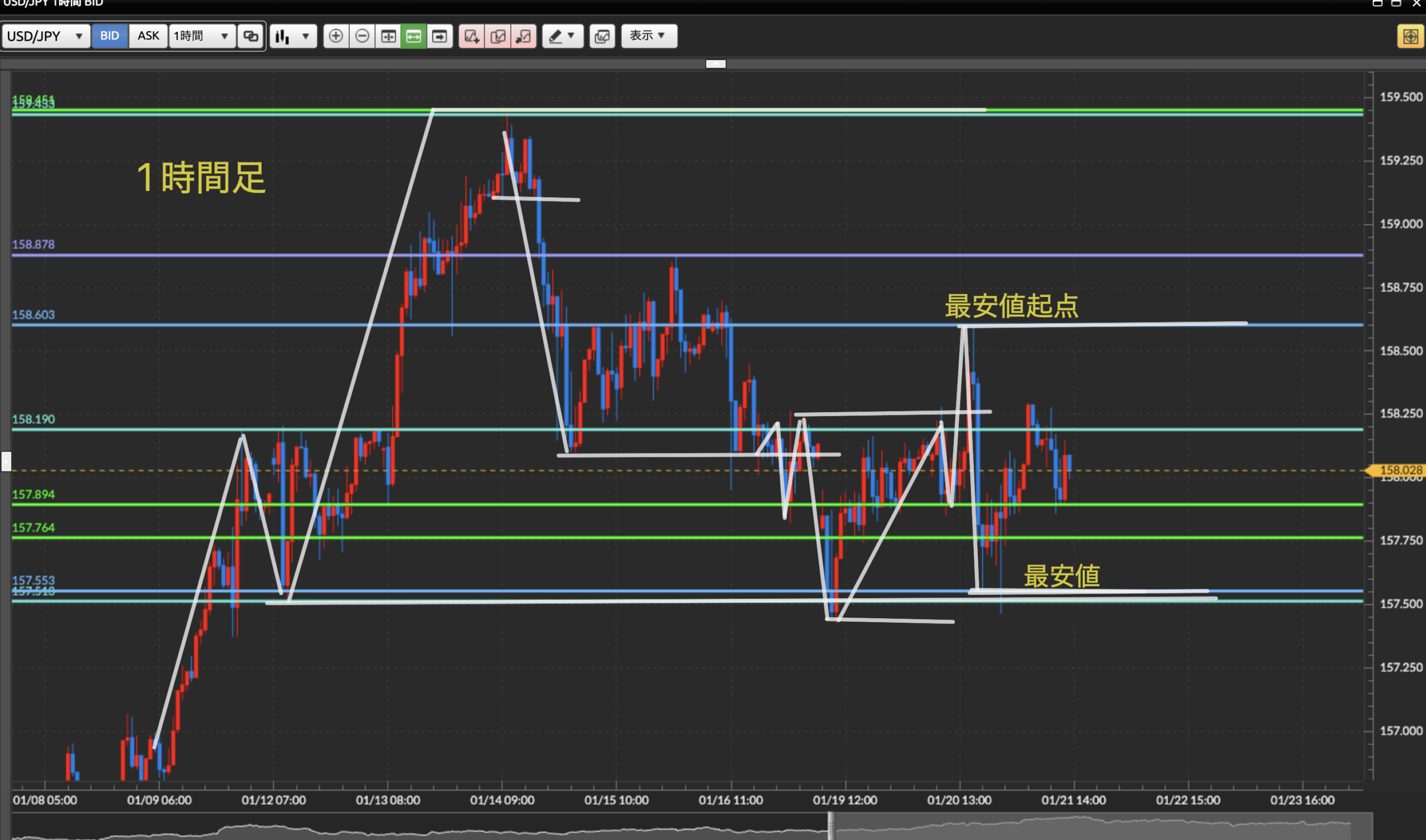
Task: Open the pencil drawing tools dropdown
Action: tap(563, 36)
